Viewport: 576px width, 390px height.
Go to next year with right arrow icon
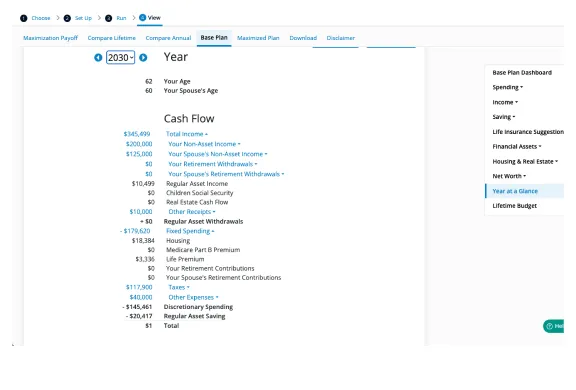coord(143,58)
